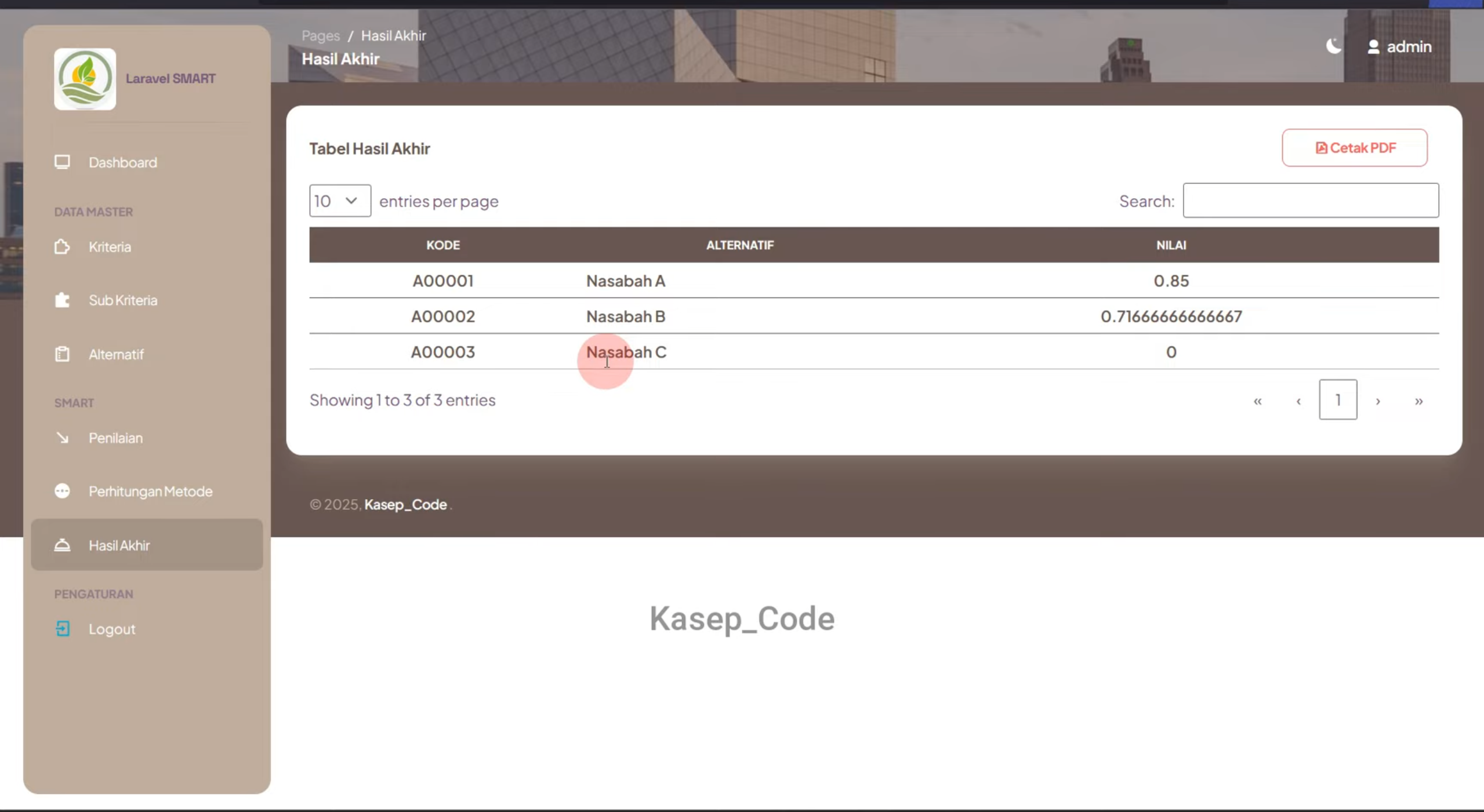Focus the Search input field
The height and width of the screenshot is (812, 1484).
pyautogui.click(x=1311, y=201)
